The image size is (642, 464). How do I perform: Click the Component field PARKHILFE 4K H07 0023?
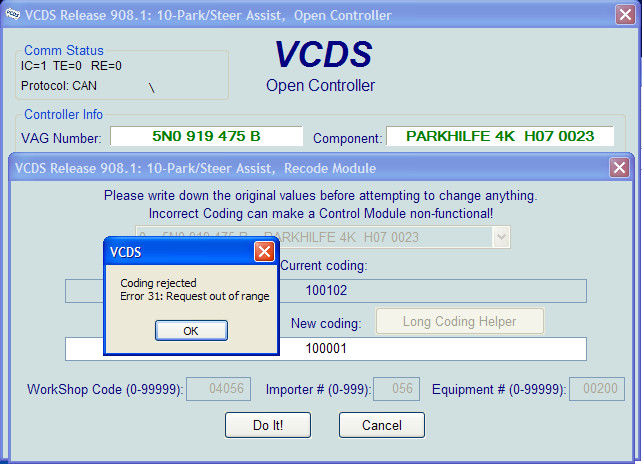point(500,136)
